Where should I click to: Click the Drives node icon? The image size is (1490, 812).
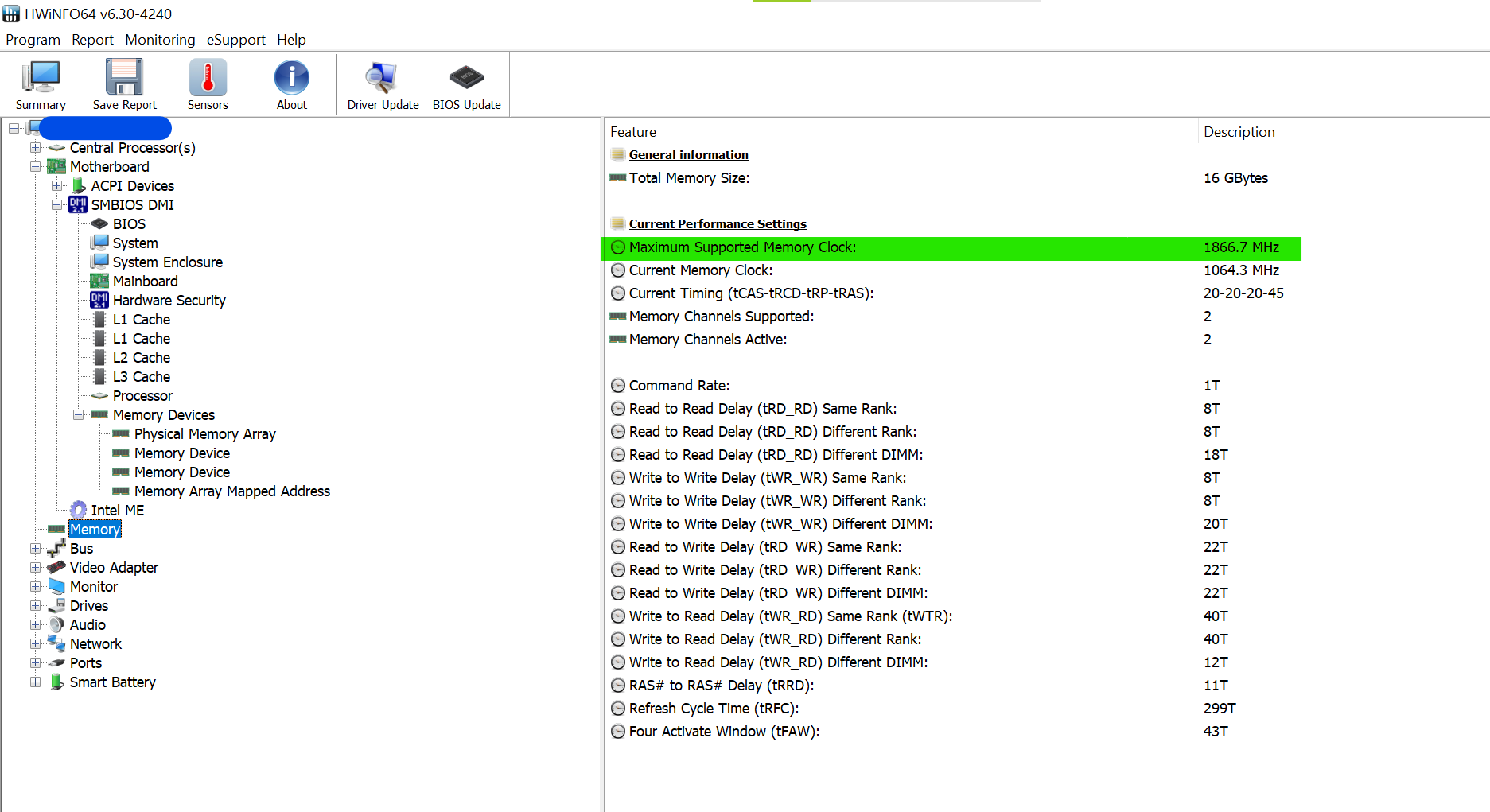[x=56, y=605]
